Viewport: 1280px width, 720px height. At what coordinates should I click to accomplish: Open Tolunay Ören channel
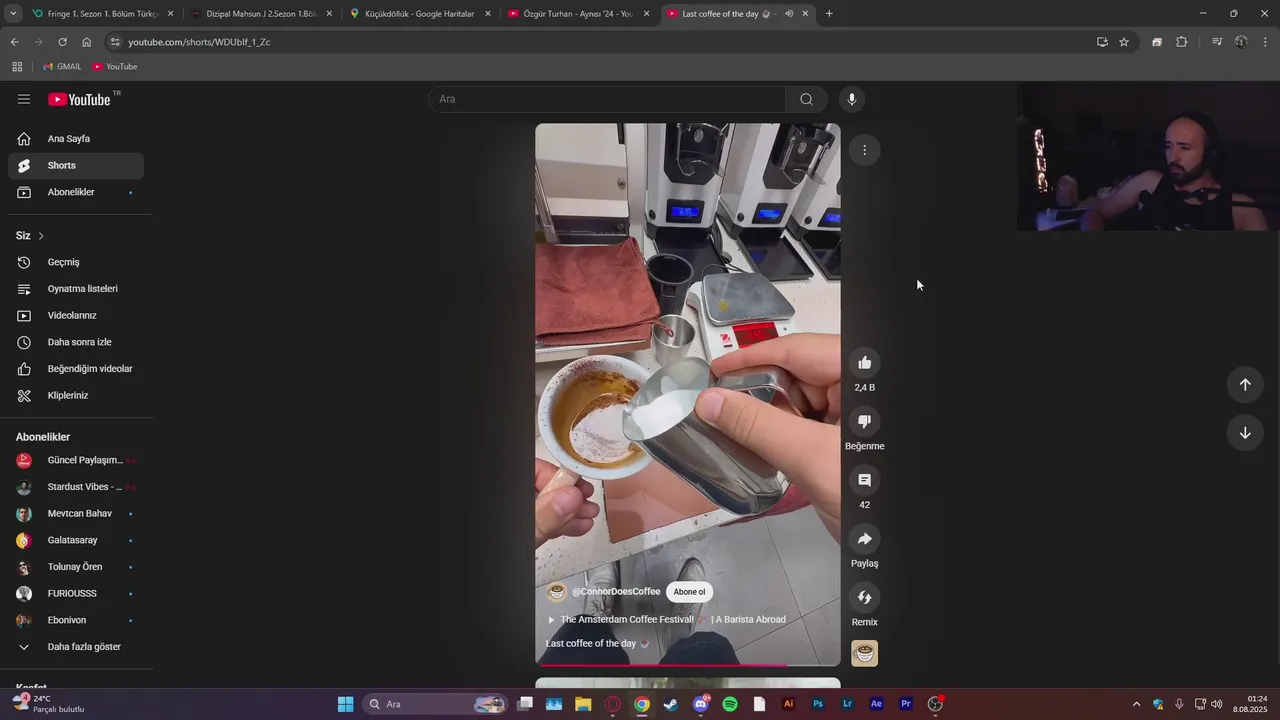76,567
